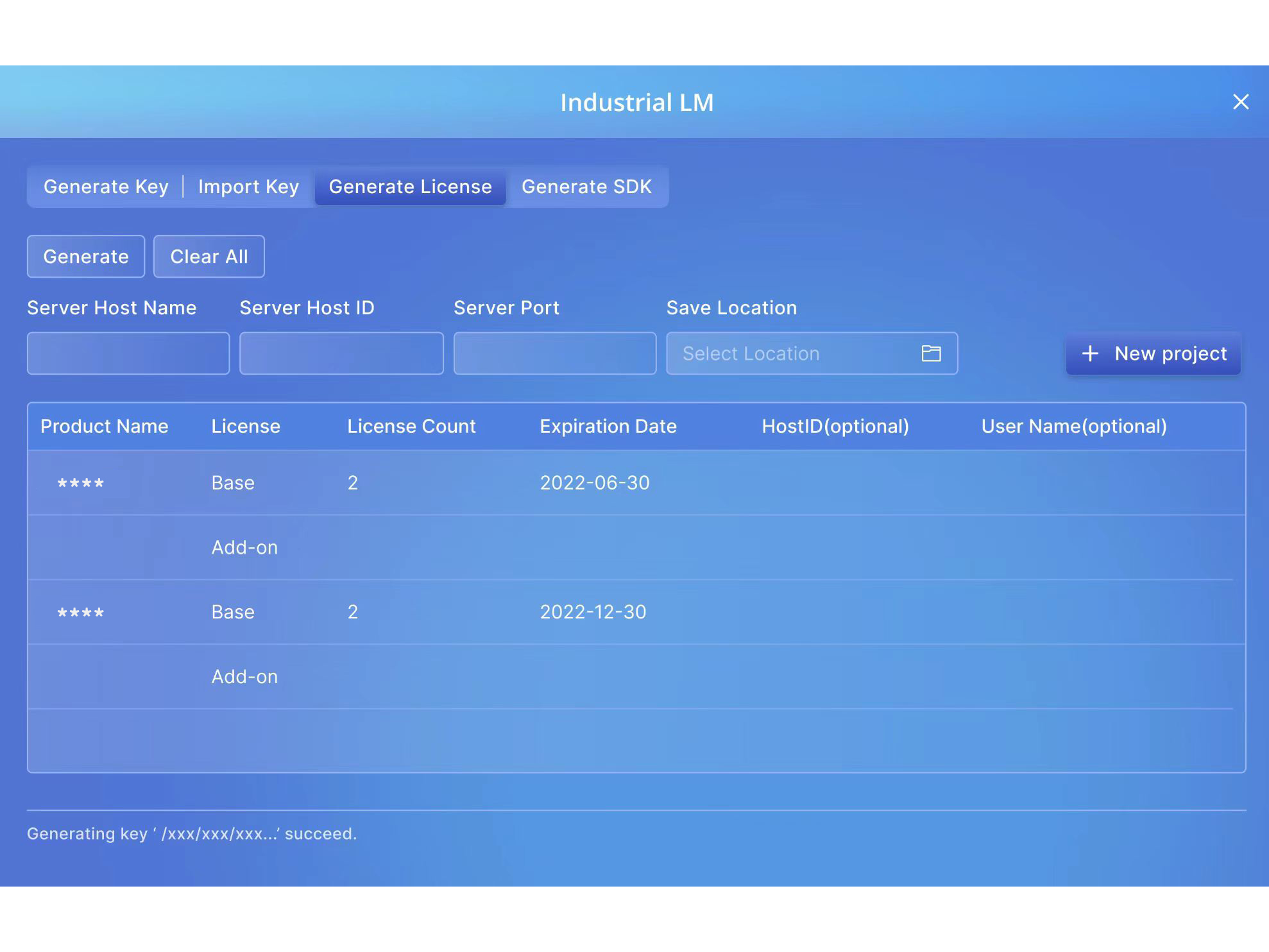Focus the Server Port input box

(554, 353)
